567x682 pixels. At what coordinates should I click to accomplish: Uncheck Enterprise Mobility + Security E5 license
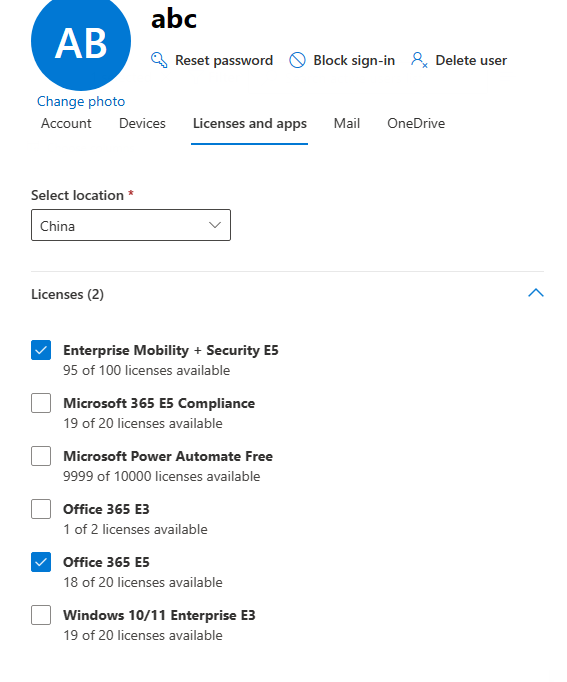pos(41,350)
